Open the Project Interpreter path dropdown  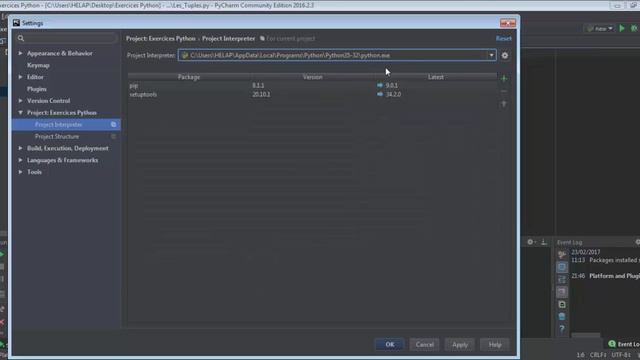click(491, 55)
